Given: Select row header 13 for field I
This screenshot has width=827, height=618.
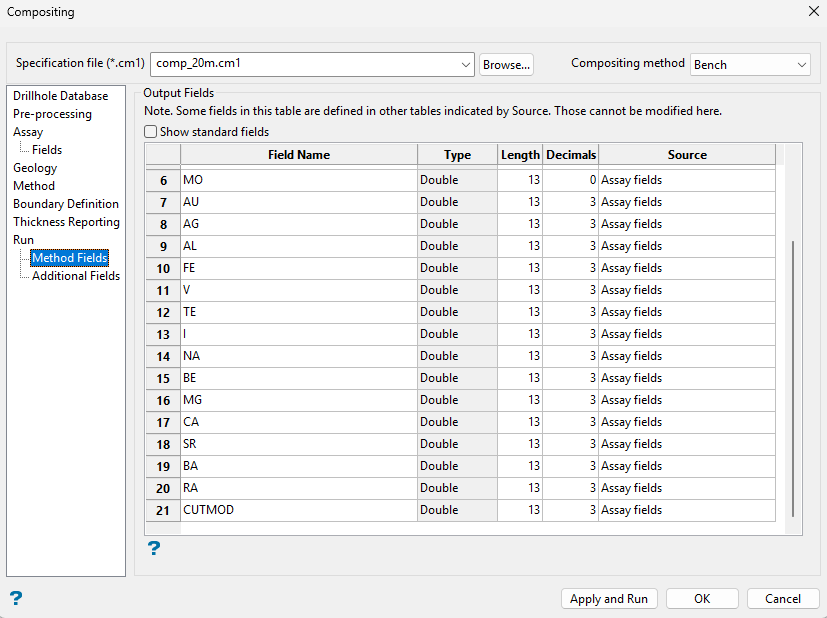Looking at the screenshot, I should pos(163,334).
